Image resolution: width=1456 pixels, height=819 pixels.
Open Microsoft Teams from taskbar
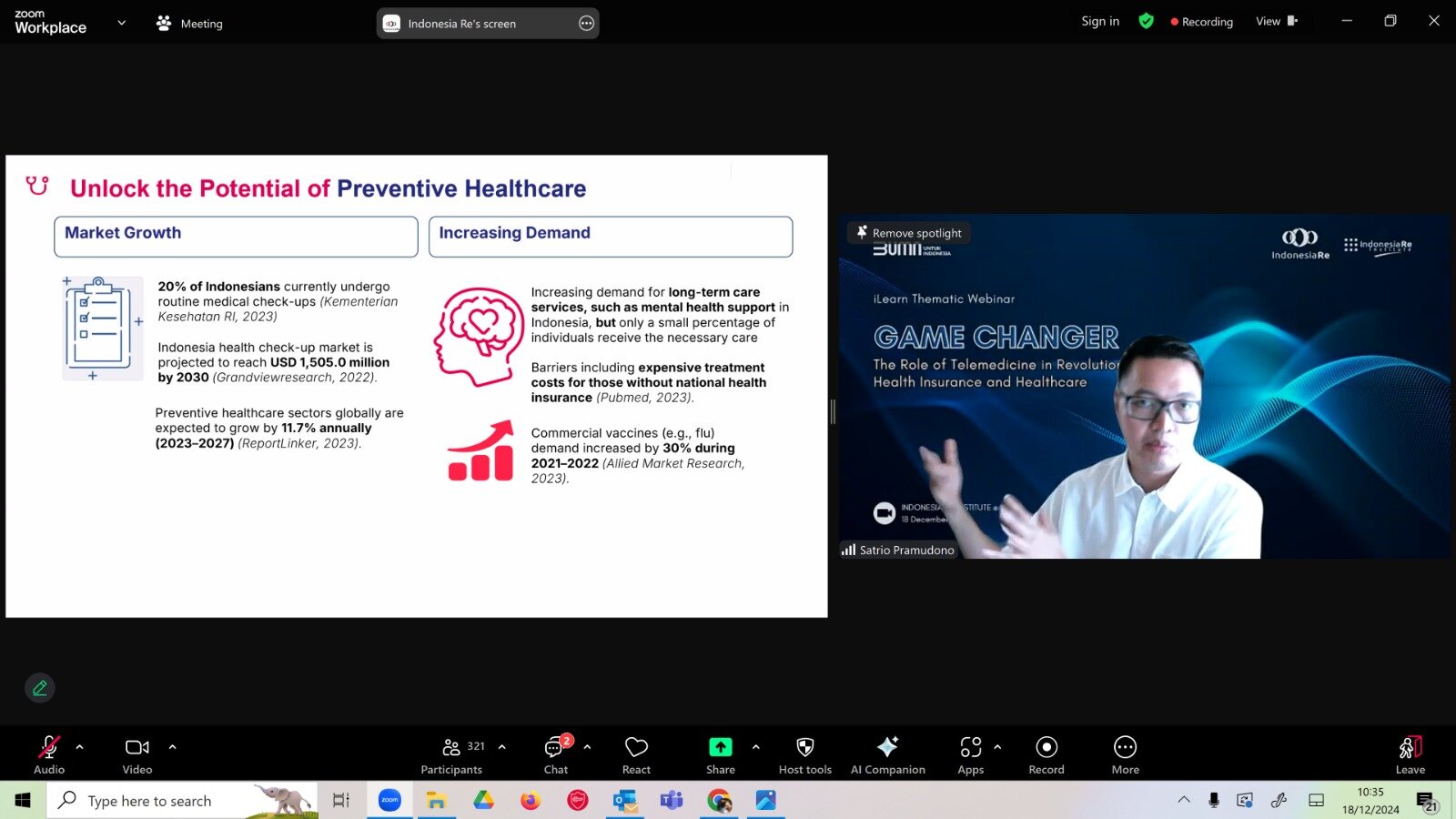tap(672, 800)
